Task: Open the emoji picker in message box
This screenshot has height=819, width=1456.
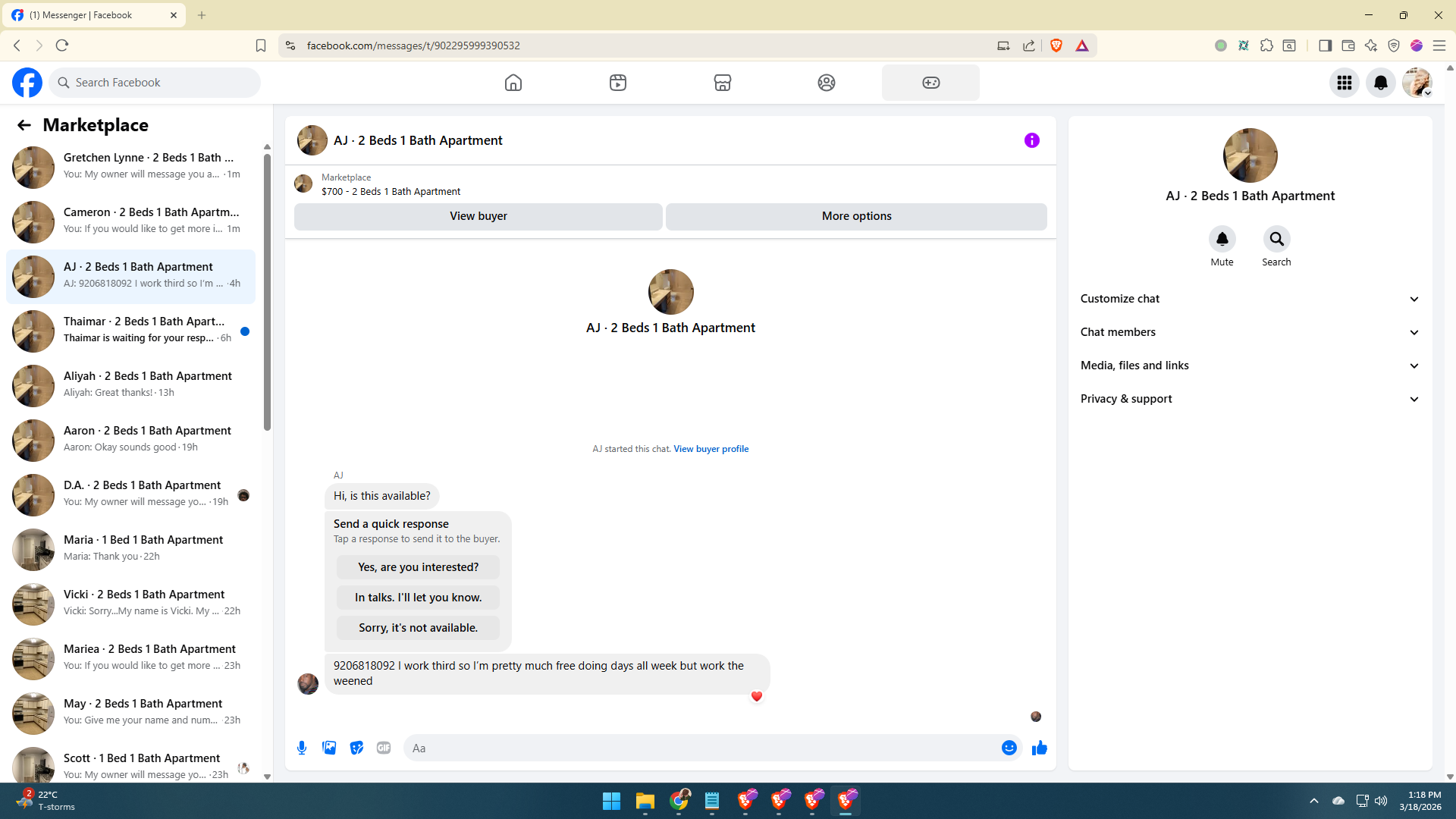Action: [1009, 748]
